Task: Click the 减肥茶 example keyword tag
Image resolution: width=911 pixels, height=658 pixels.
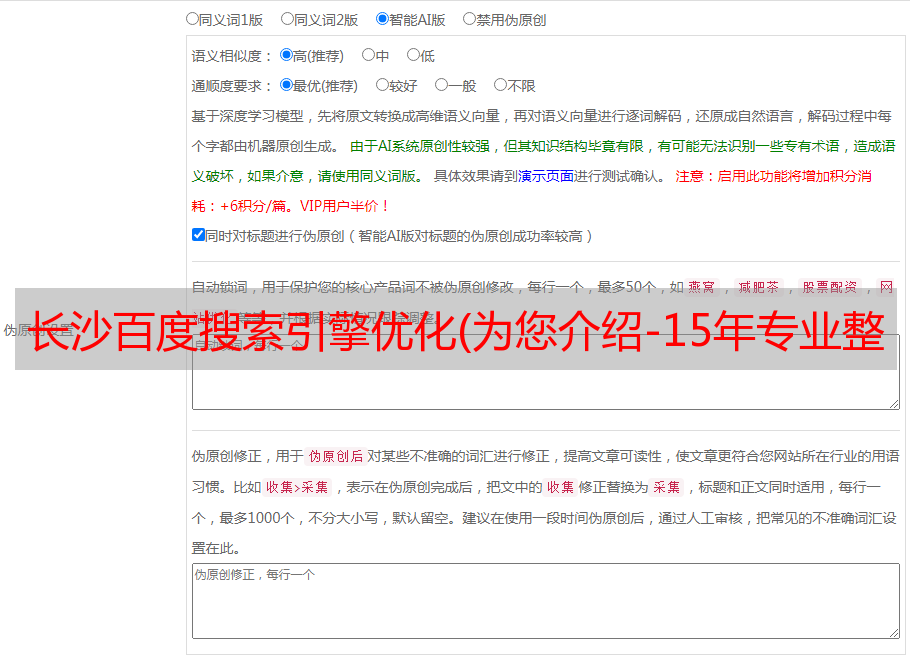Action: click(x=759, y=287)
